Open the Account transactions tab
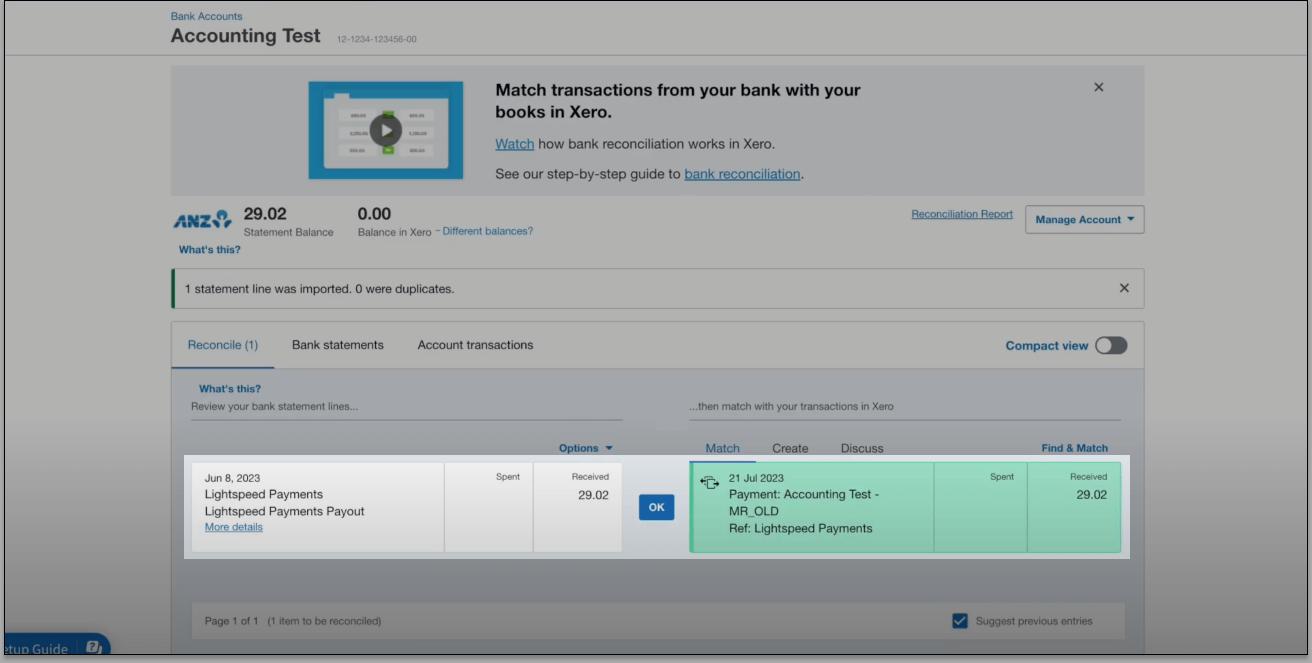Viewport: 1312px width, 663px height. tap(475, 345)
